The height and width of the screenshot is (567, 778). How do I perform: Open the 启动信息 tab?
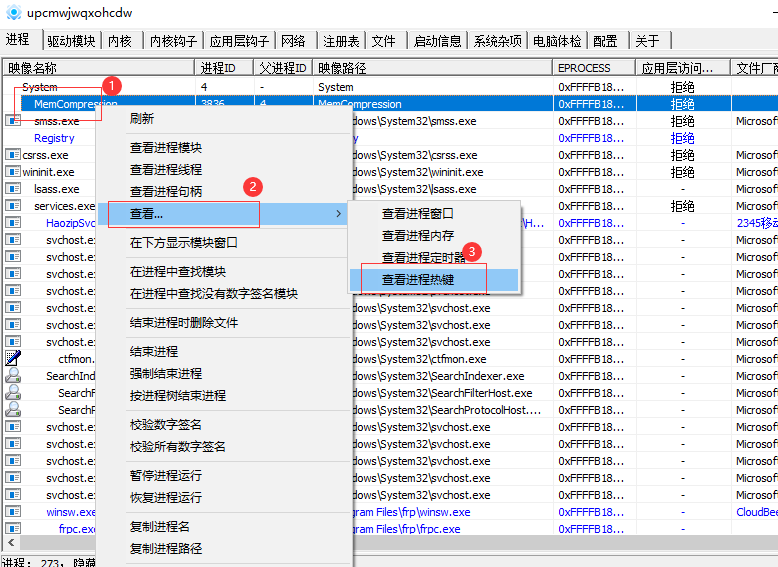[437, 41]
